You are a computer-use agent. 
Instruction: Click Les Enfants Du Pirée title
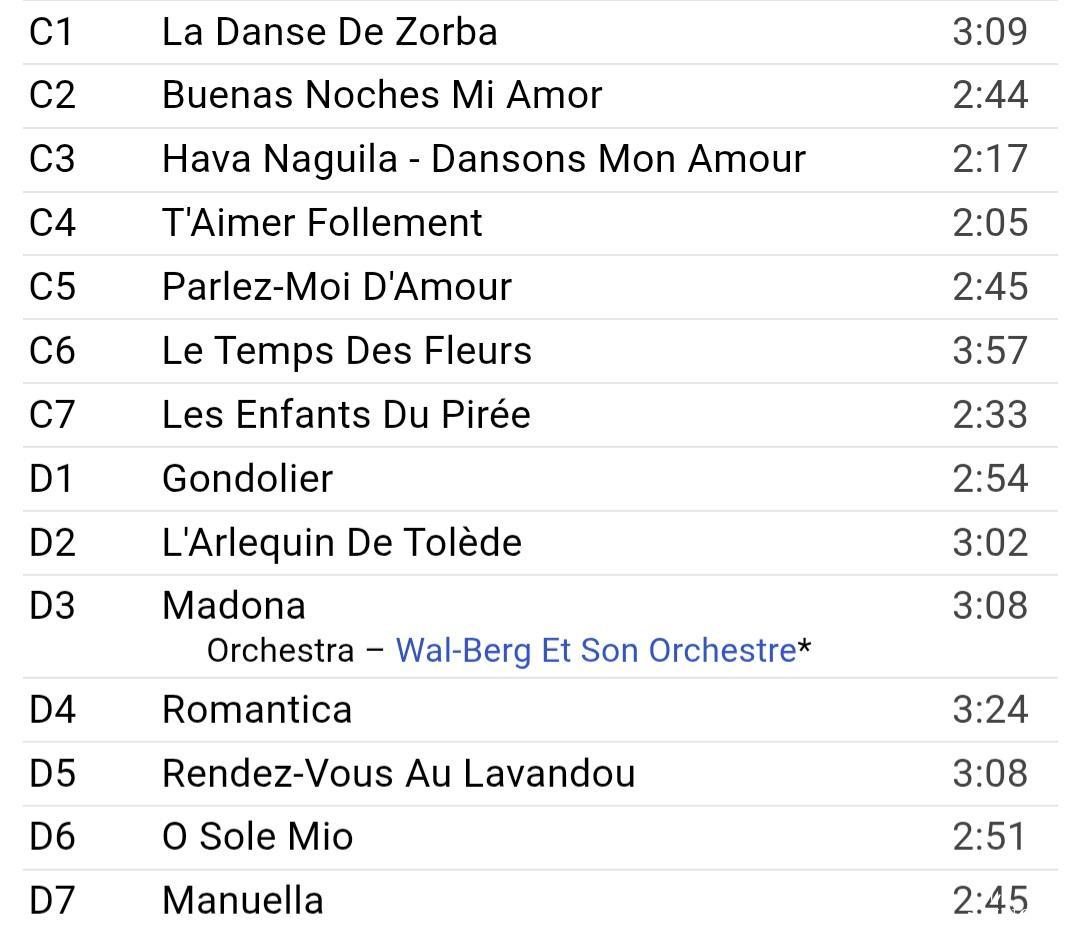(346, 414)
